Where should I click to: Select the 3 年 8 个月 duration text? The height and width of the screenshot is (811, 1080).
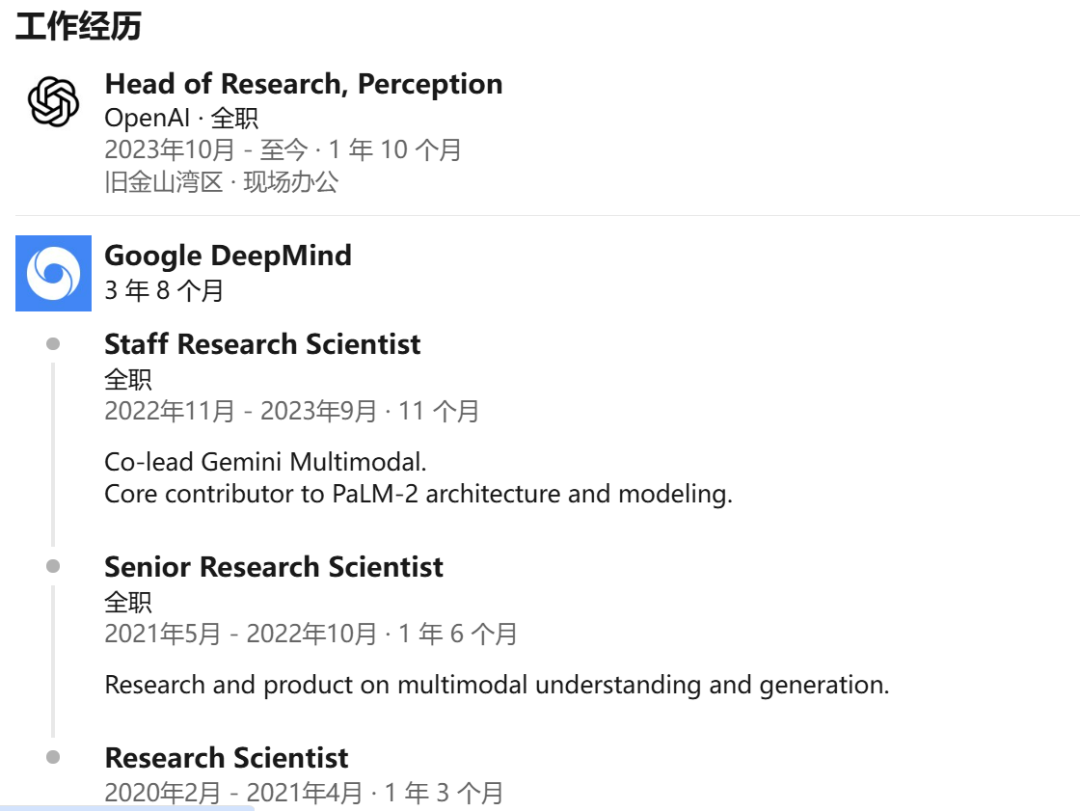click(x=164, y=290)
